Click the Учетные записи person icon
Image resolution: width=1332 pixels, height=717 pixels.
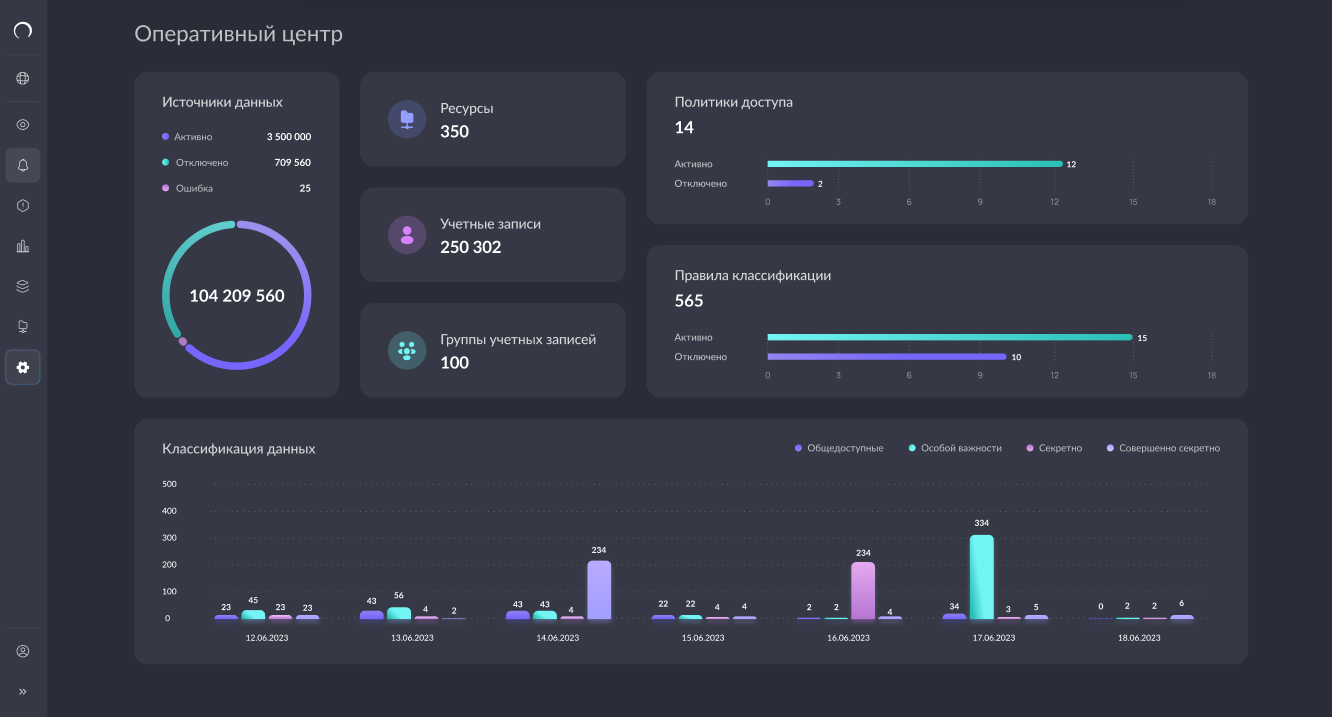click(x=407, y=235)
